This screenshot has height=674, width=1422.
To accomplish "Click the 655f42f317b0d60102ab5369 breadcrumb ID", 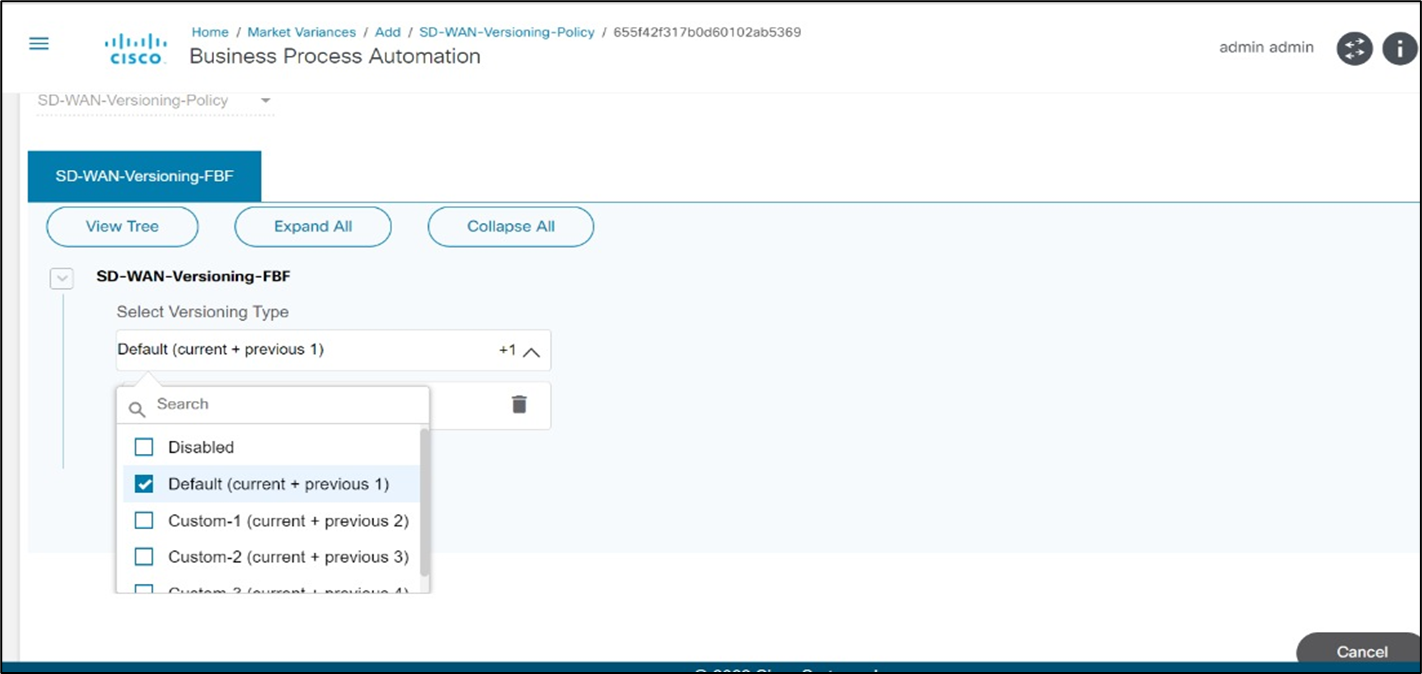I will tap(707, 32).
